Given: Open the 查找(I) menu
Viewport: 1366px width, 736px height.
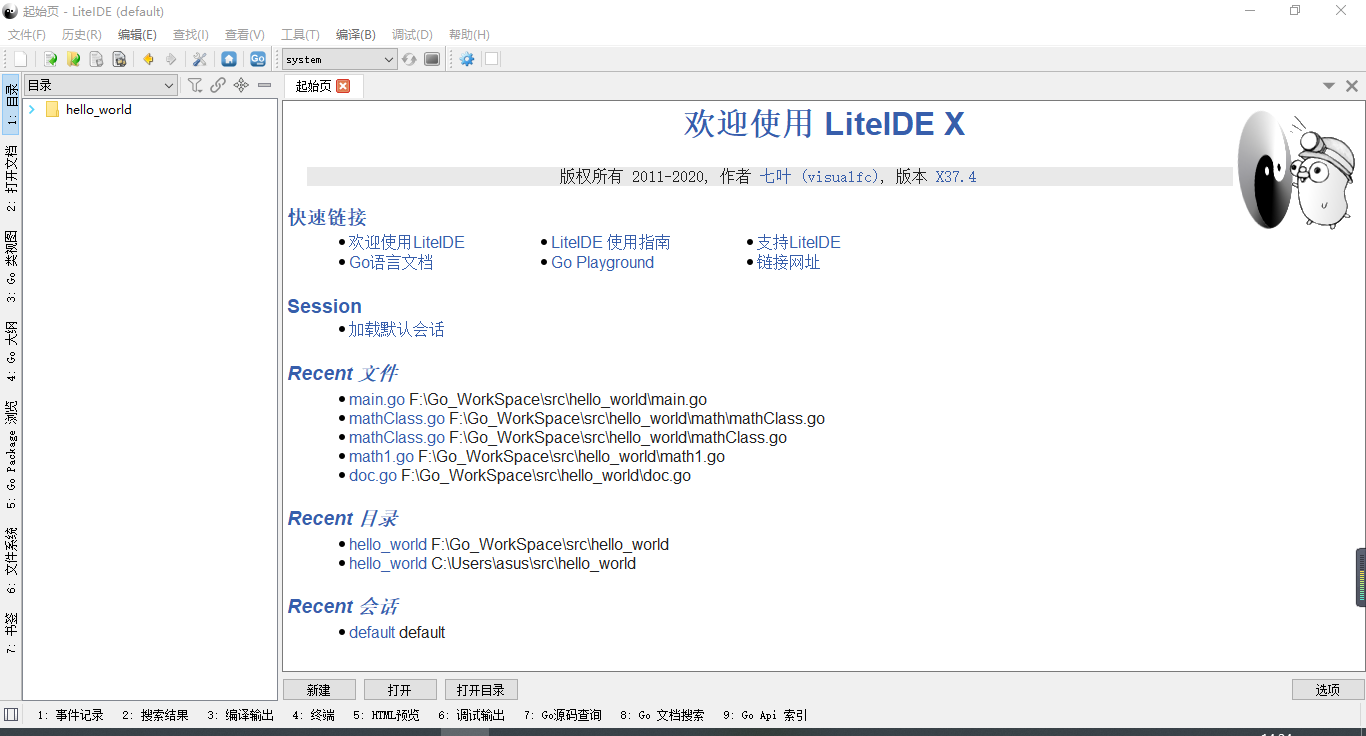Looking at the screenshot, I should [x=191, y=34].
